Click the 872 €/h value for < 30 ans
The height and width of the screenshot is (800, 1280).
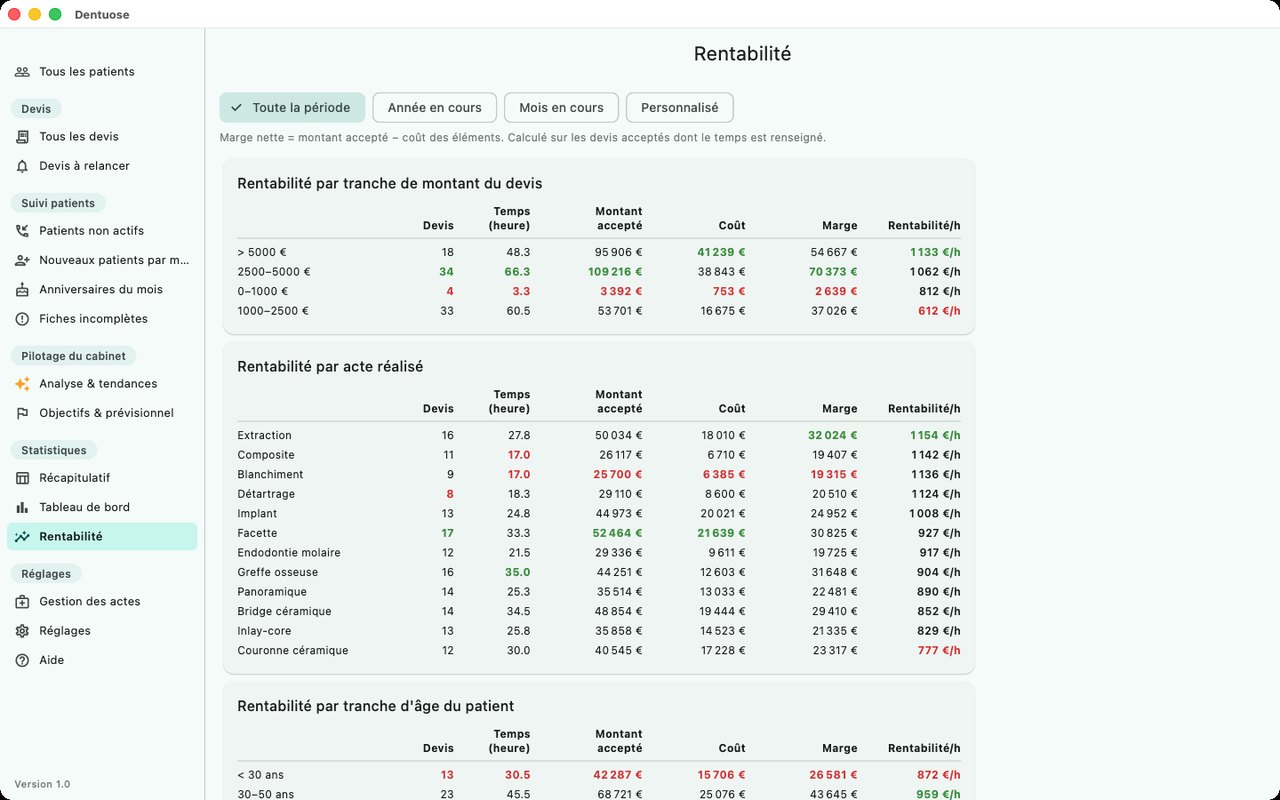tap(939, 775)
